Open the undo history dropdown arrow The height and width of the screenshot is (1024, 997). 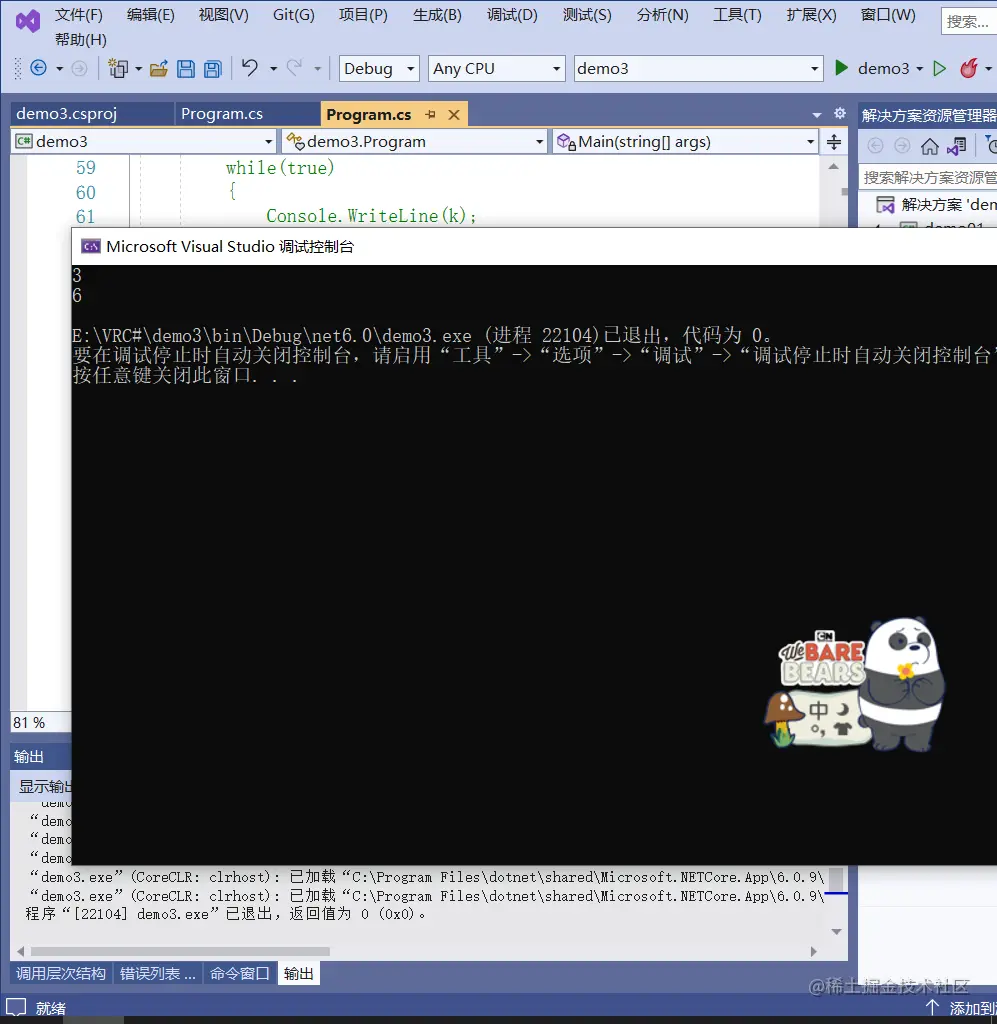(x=274, y=69)
